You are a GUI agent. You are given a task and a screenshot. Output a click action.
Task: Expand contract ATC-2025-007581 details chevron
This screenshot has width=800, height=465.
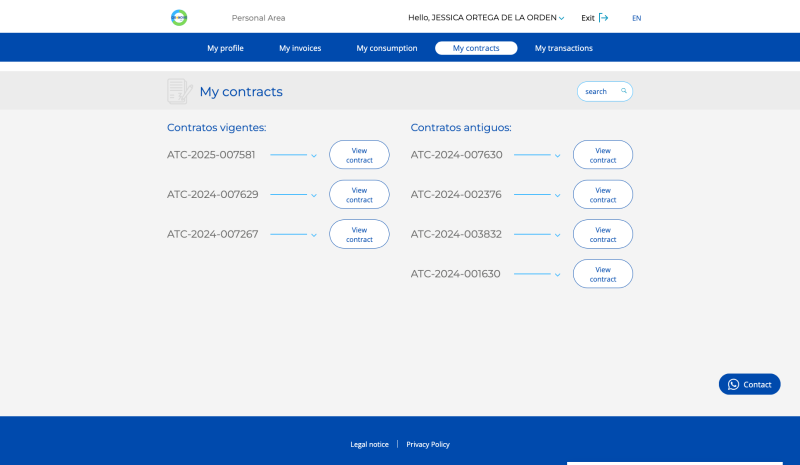[x=314, y=156]
